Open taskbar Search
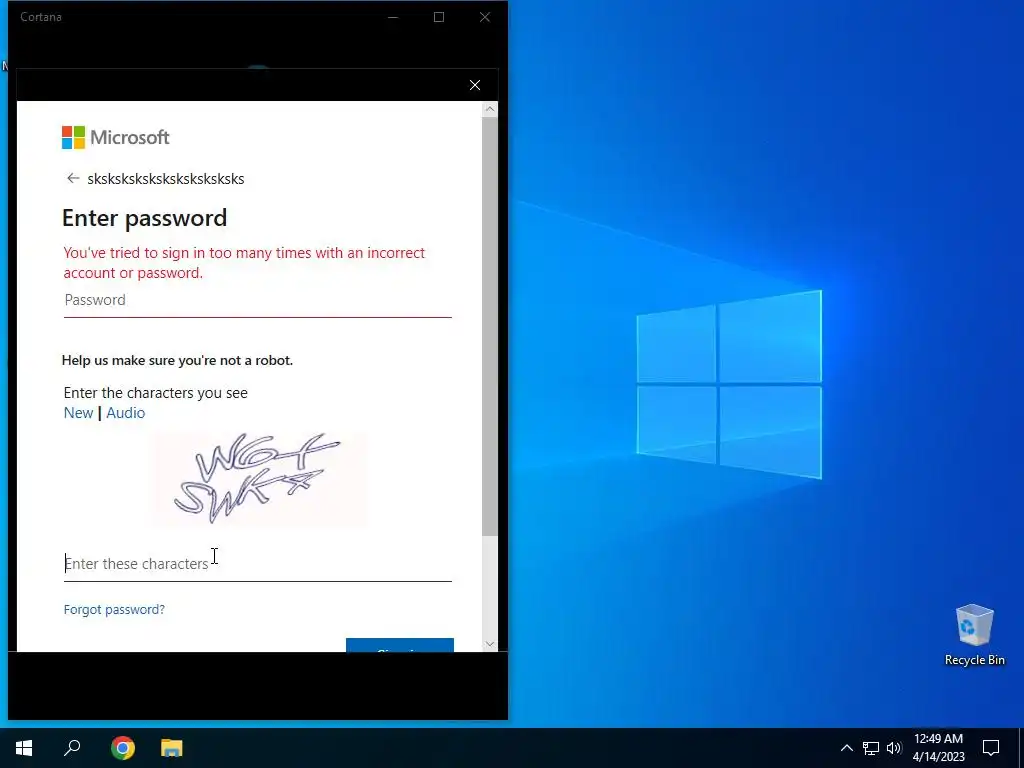Viewport: 1024px width, 768px height. (x=72, y=748)
